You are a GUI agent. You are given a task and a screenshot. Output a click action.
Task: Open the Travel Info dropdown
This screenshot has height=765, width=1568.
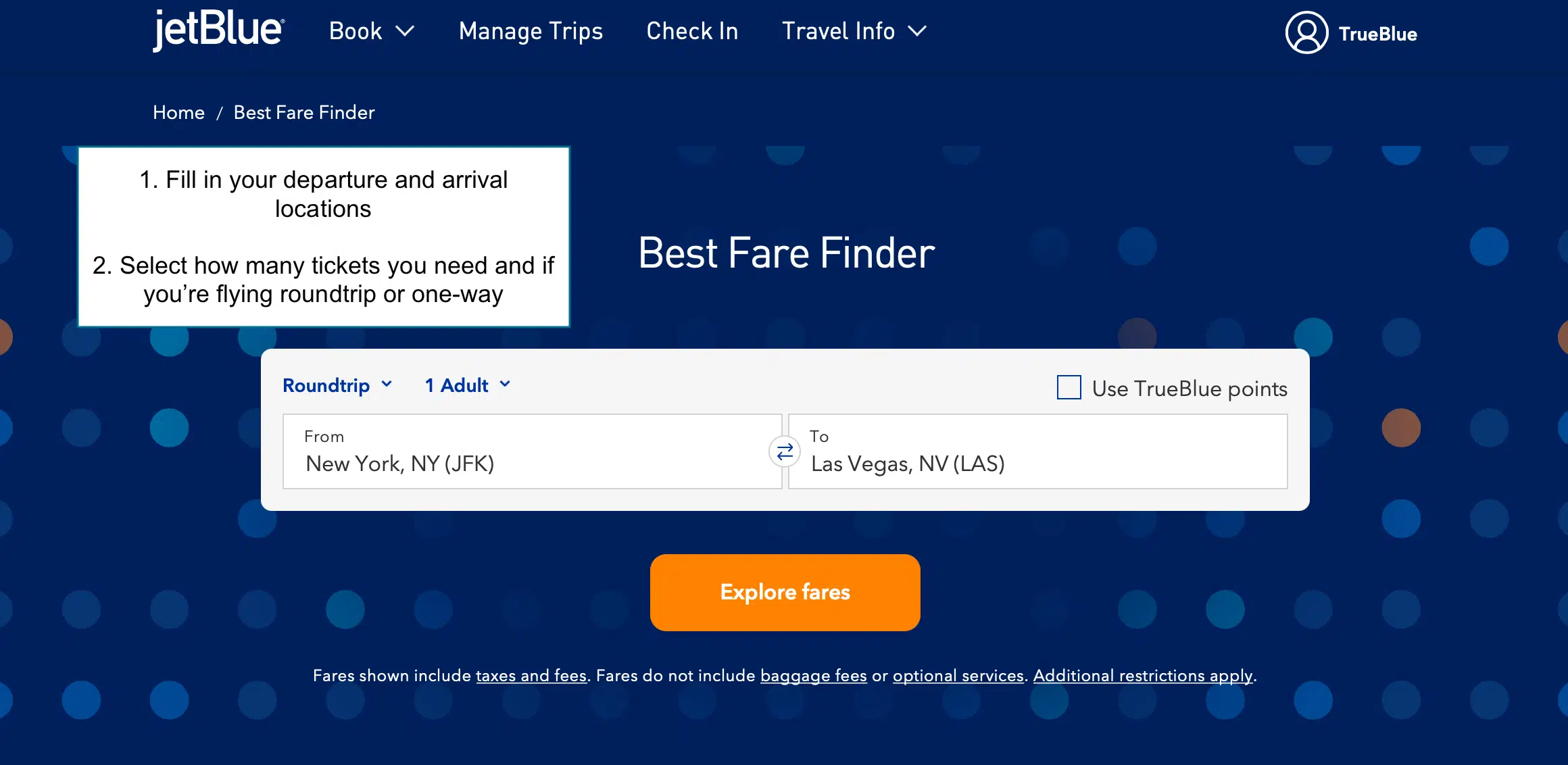854,31
